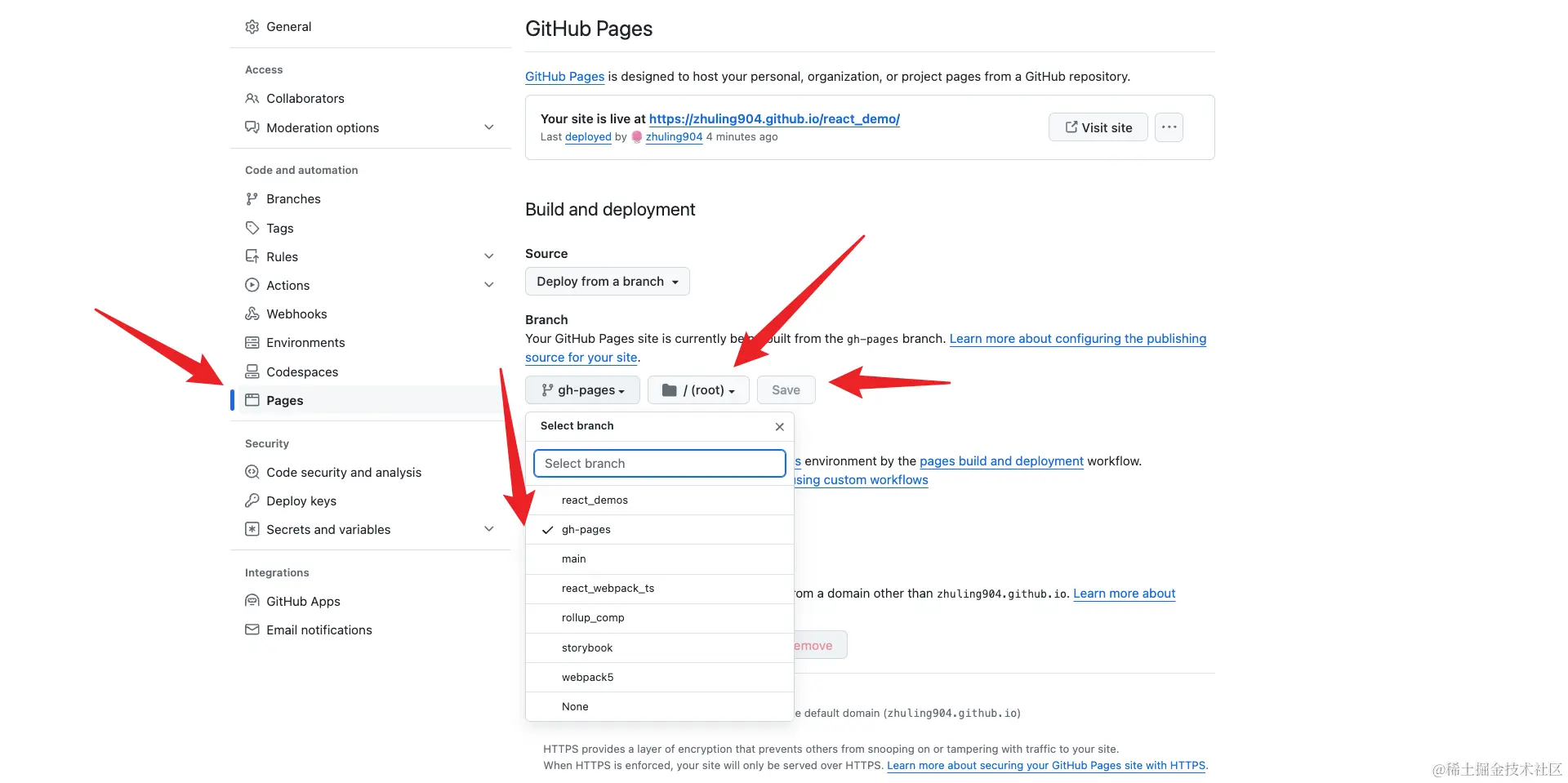Click the Visit site button

click(x=1098, y=127)
